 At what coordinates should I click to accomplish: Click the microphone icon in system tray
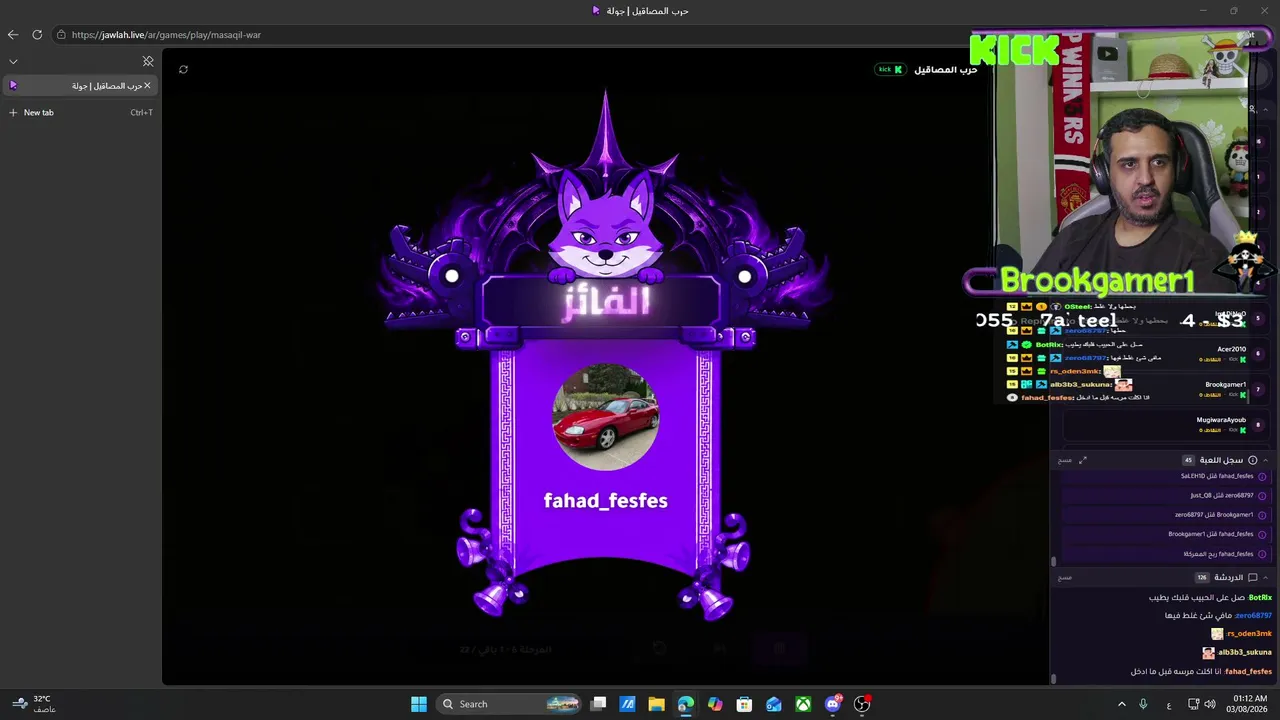click(x=1143, y=704)
